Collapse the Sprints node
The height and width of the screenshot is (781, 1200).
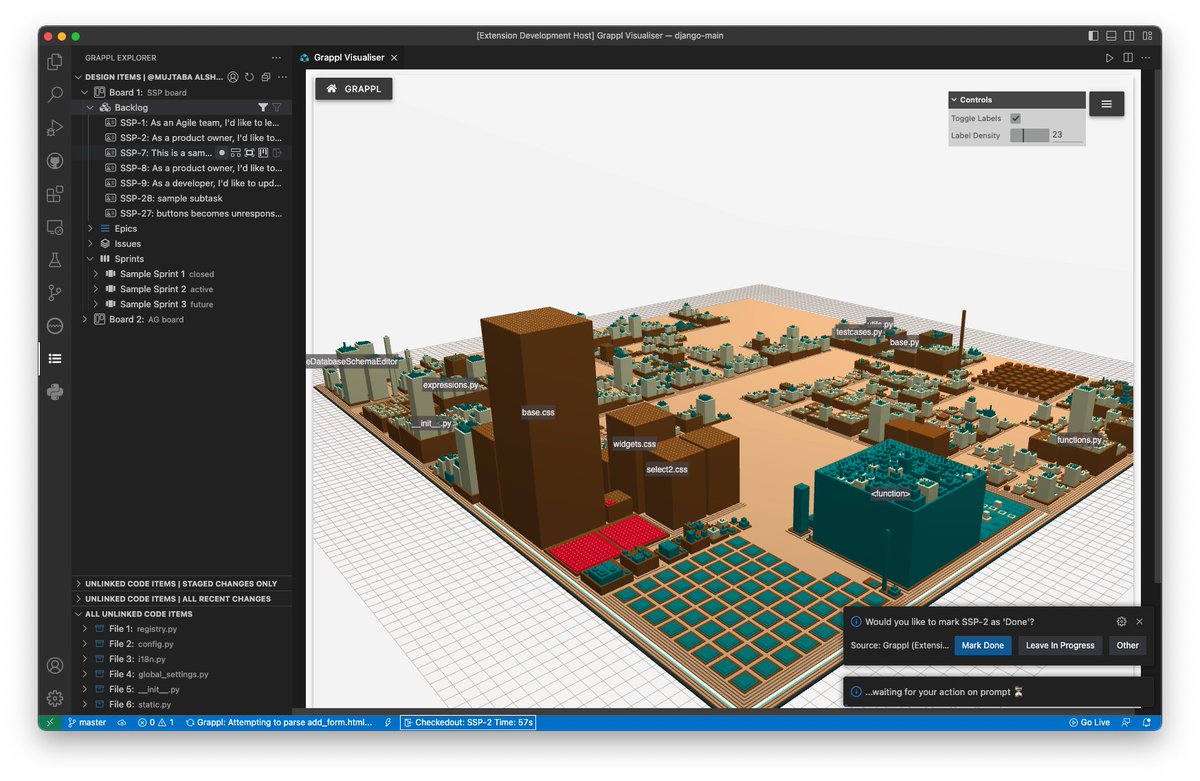coord(90,259)
